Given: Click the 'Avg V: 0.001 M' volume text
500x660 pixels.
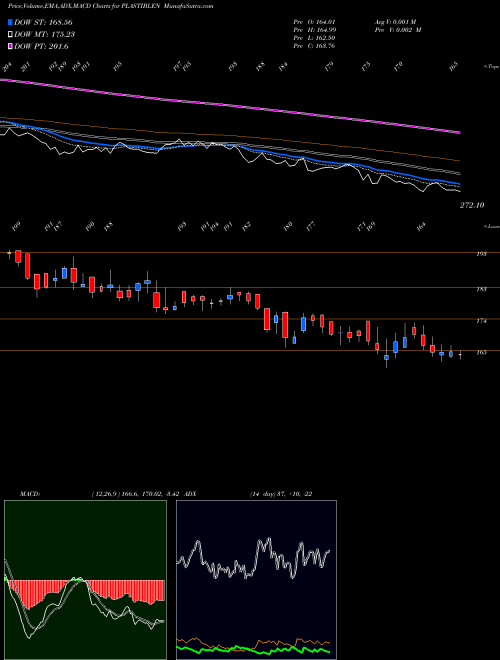Looking at the screenshot, I should pyautogui.click(x=395, y=22).
